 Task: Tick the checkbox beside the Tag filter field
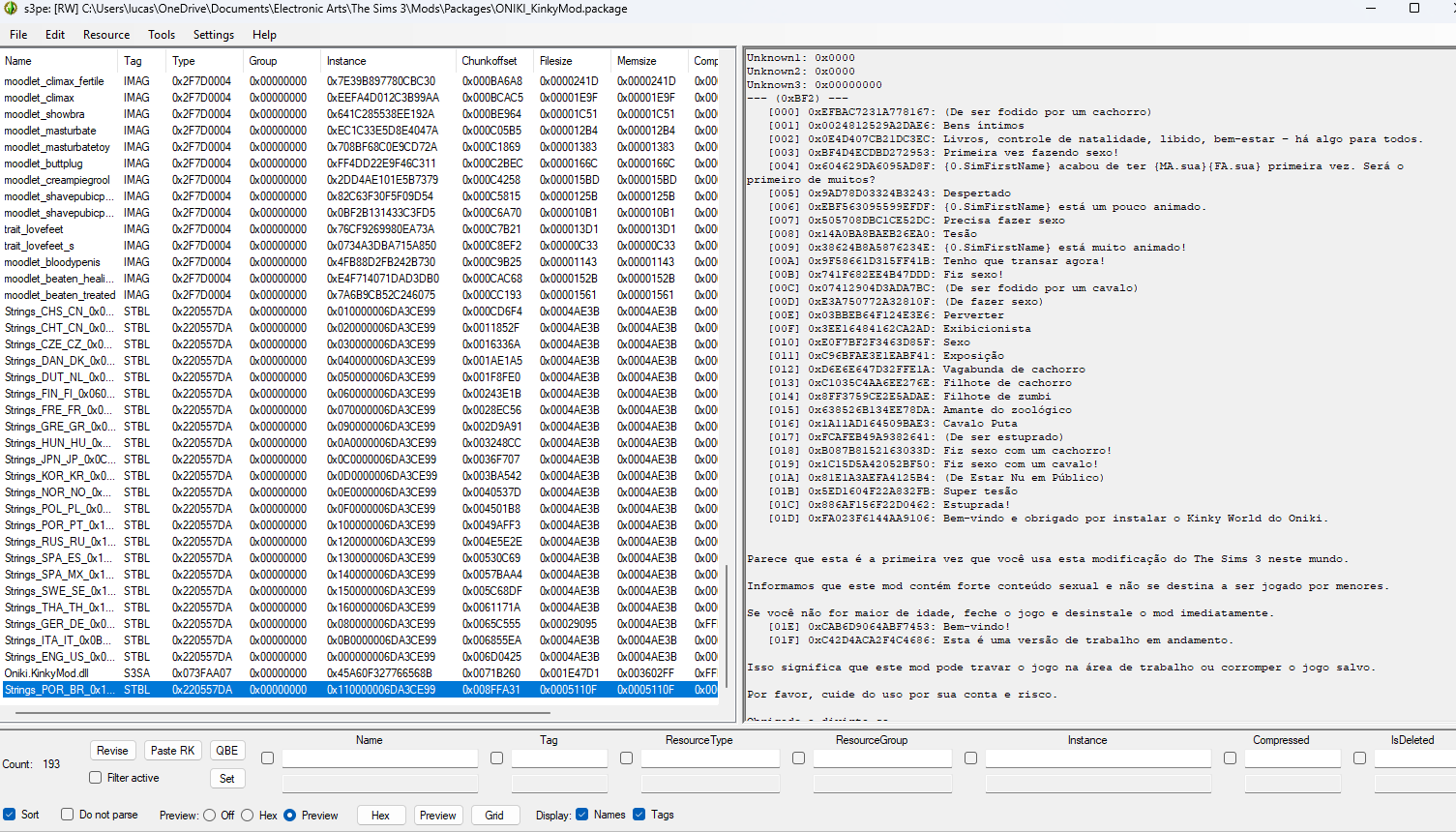point(497,758)
